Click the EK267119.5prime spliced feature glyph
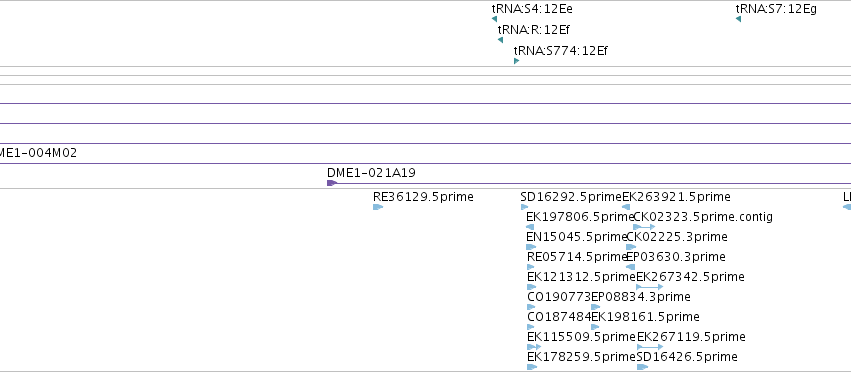 [x=650, y=346]
